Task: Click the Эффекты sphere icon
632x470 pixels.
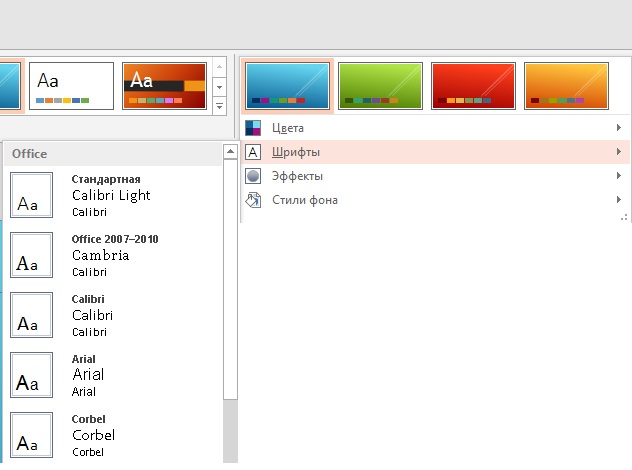Action: 253,176
